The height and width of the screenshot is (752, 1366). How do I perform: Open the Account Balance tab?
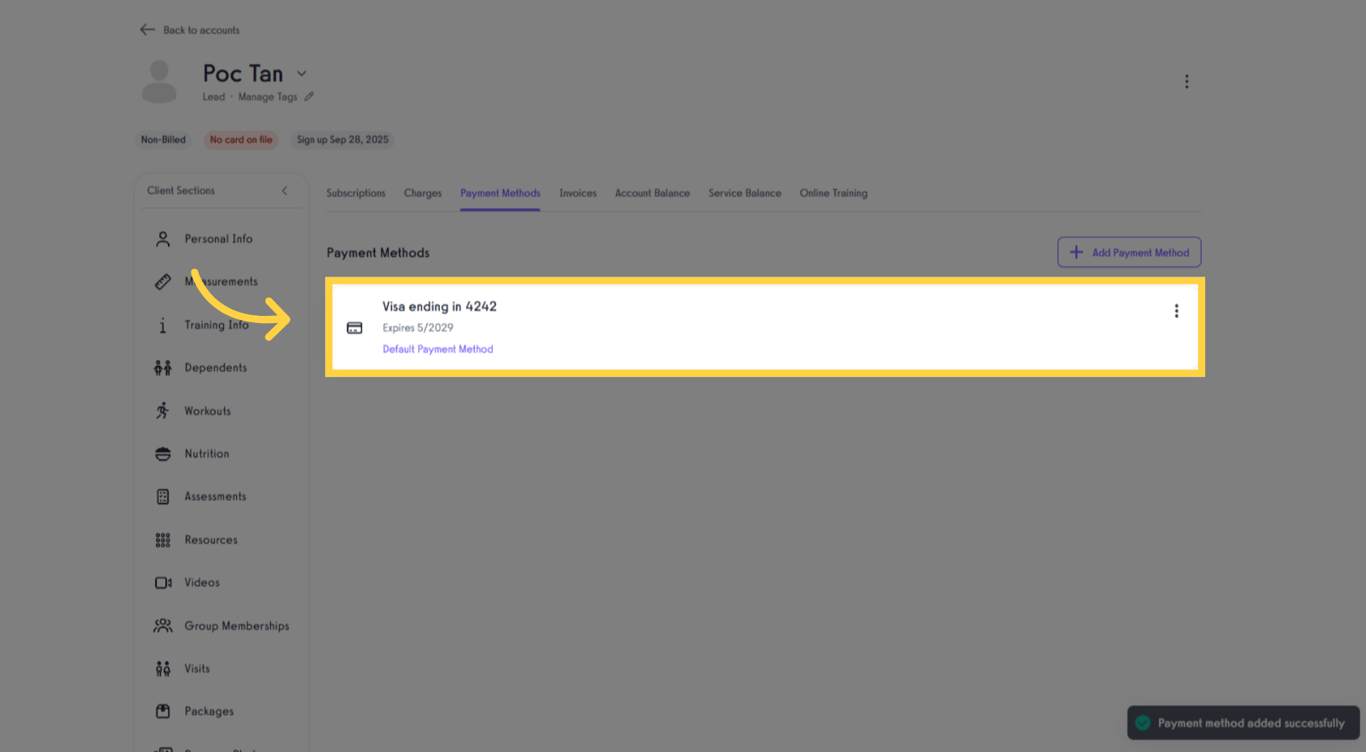pos(652,193)
